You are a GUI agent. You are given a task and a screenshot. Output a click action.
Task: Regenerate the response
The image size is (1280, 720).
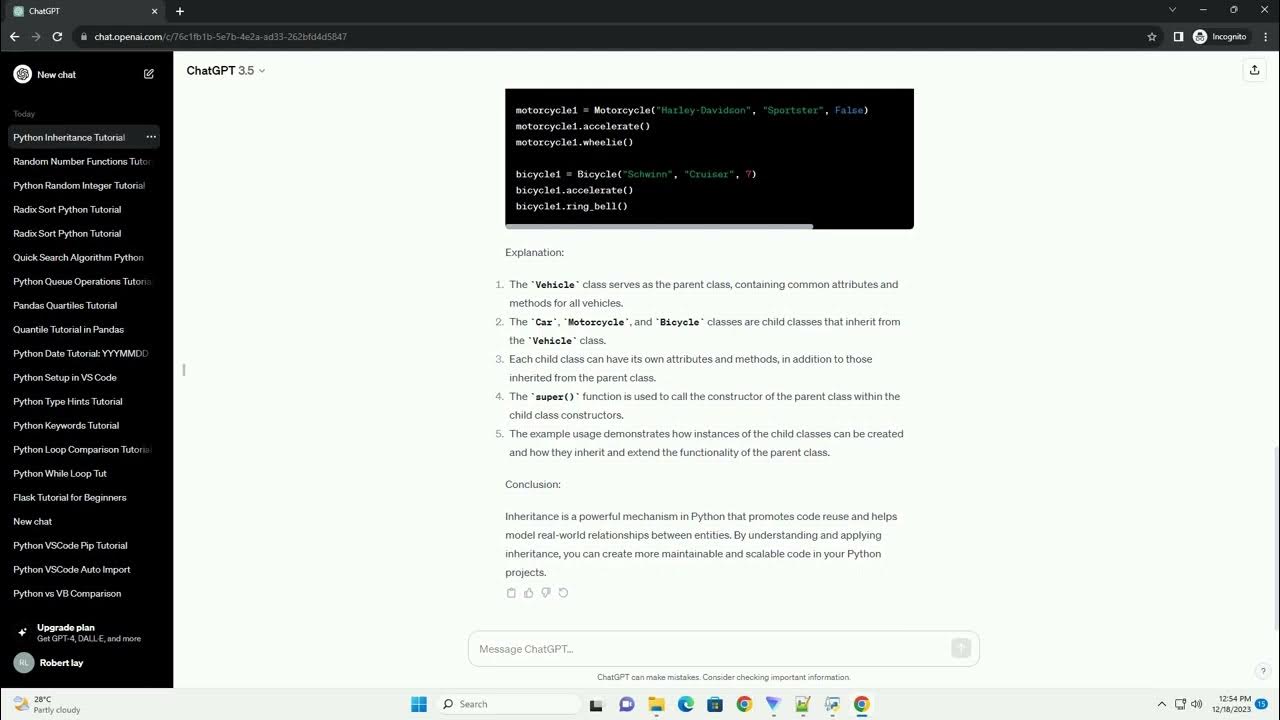coord(563,593)
